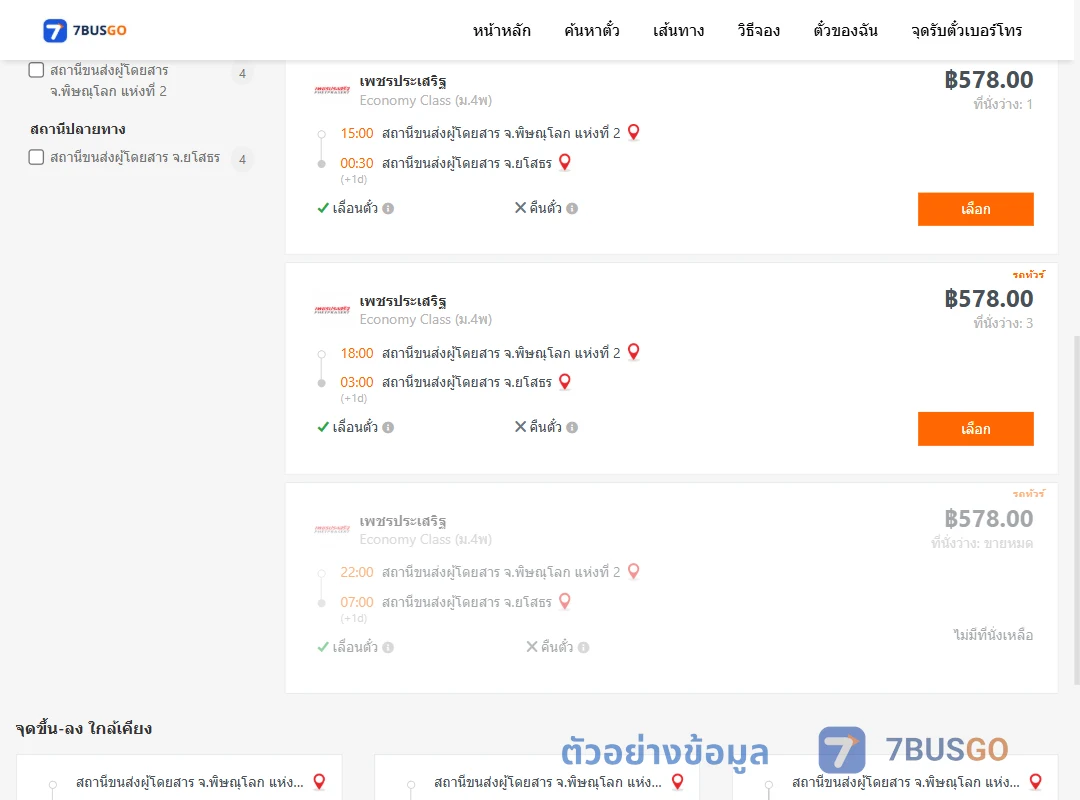Click info icon next to เลื่อนตั๋ว on 18:00 trip
Image resolution: width=1080 pixels, height=800 pixels.
pos(388,427)
